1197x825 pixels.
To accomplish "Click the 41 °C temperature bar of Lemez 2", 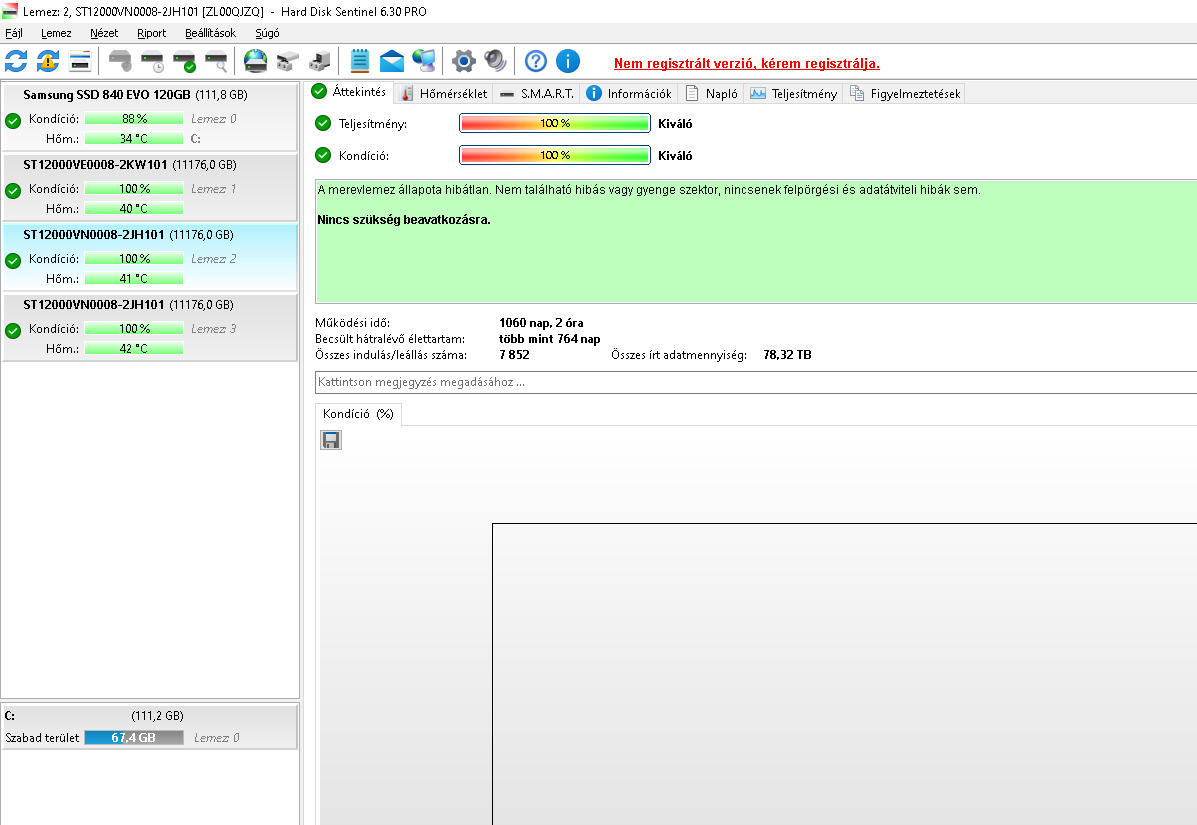I will [134, 279].
